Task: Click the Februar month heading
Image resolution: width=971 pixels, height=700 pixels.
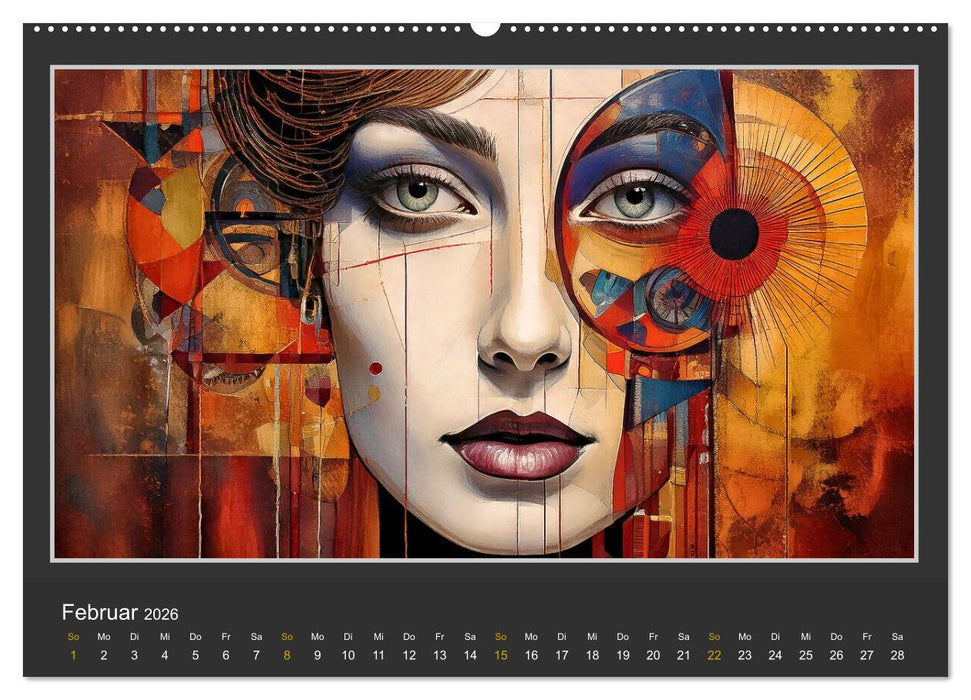Action: point(100,612)
